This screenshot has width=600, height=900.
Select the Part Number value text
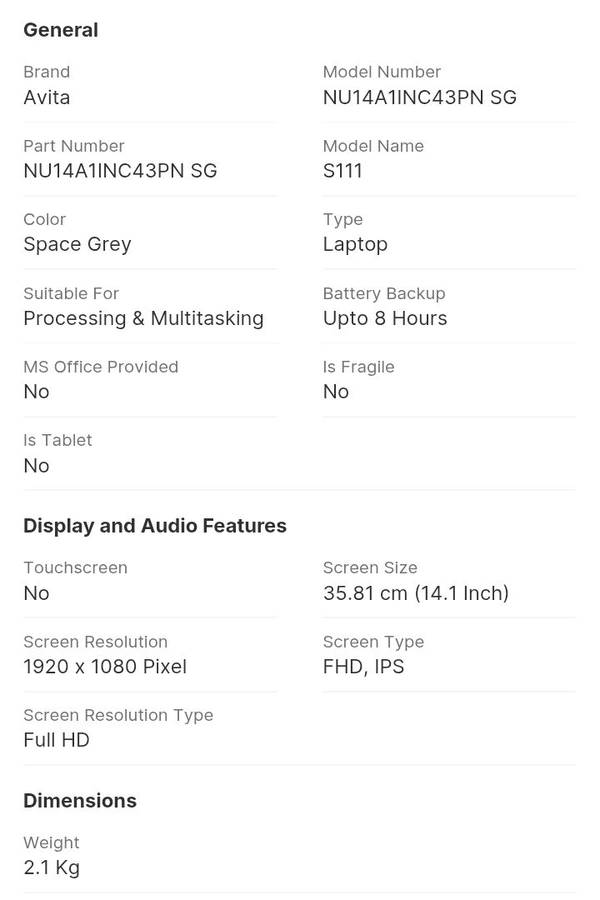120,171
